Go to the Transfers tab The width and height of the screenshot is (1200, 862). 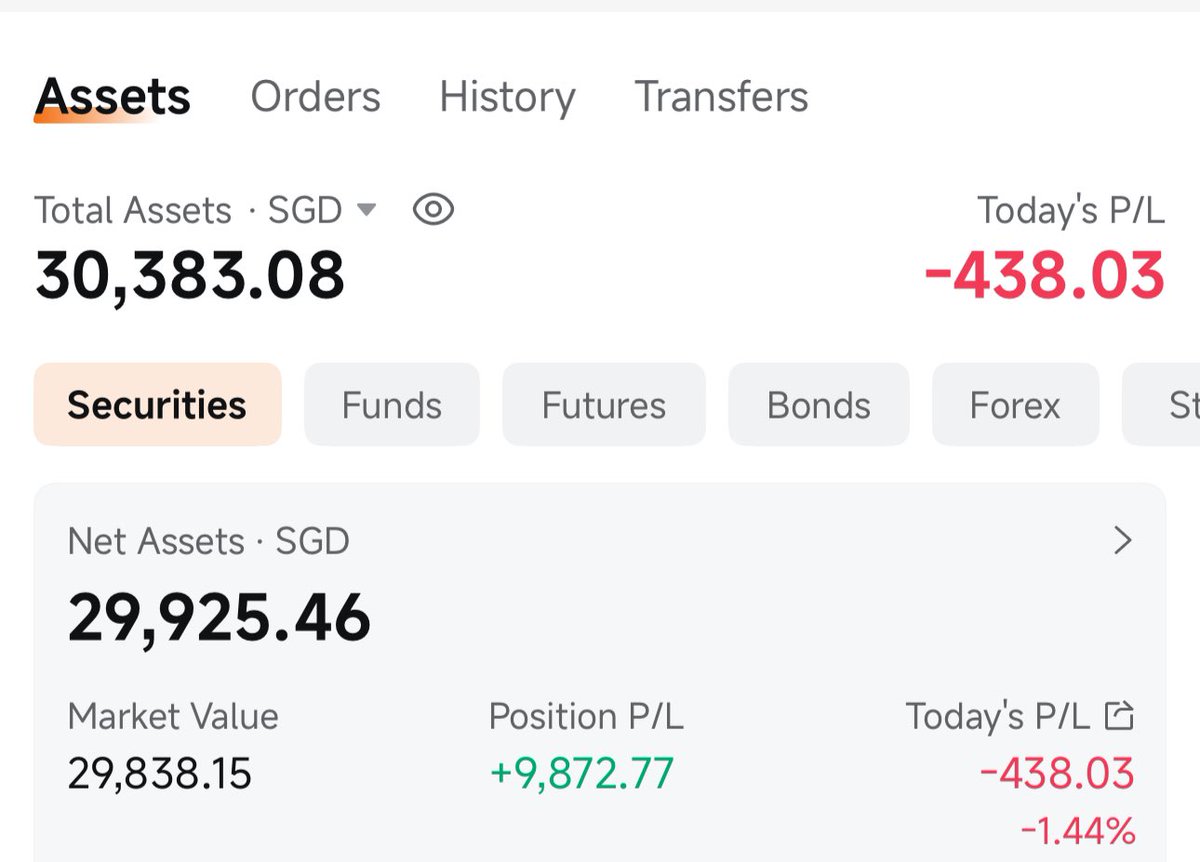[x=721, y=97]
